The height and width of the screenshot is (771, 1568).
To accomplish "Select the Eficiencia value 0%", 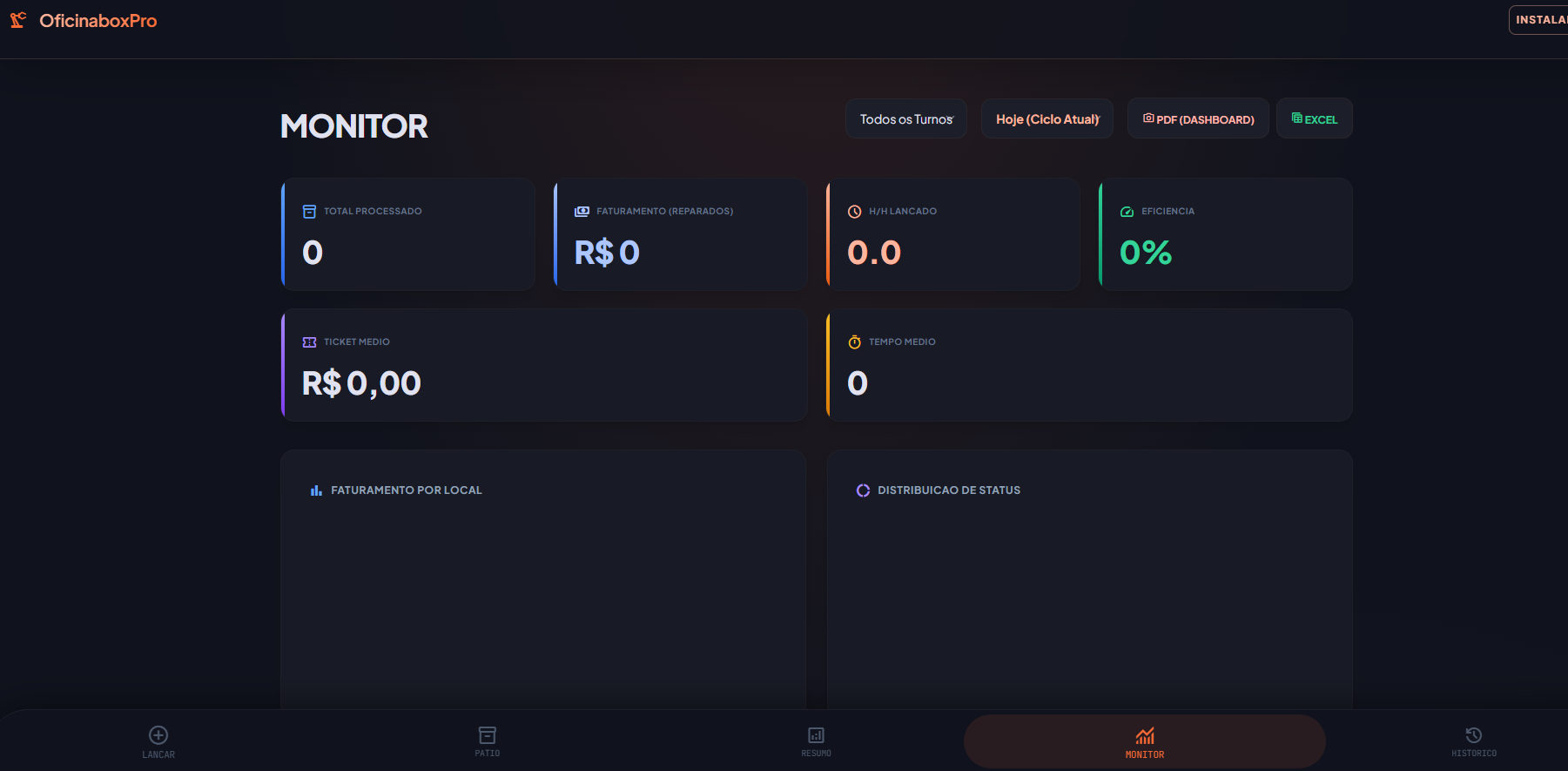I will [1146, 253].
